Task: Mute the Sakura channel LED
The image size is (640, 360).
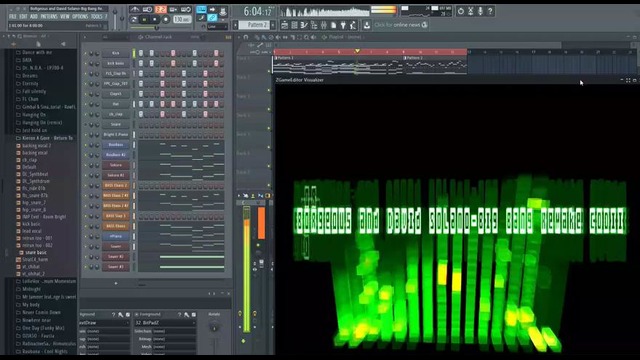Action: coord(85,165)
